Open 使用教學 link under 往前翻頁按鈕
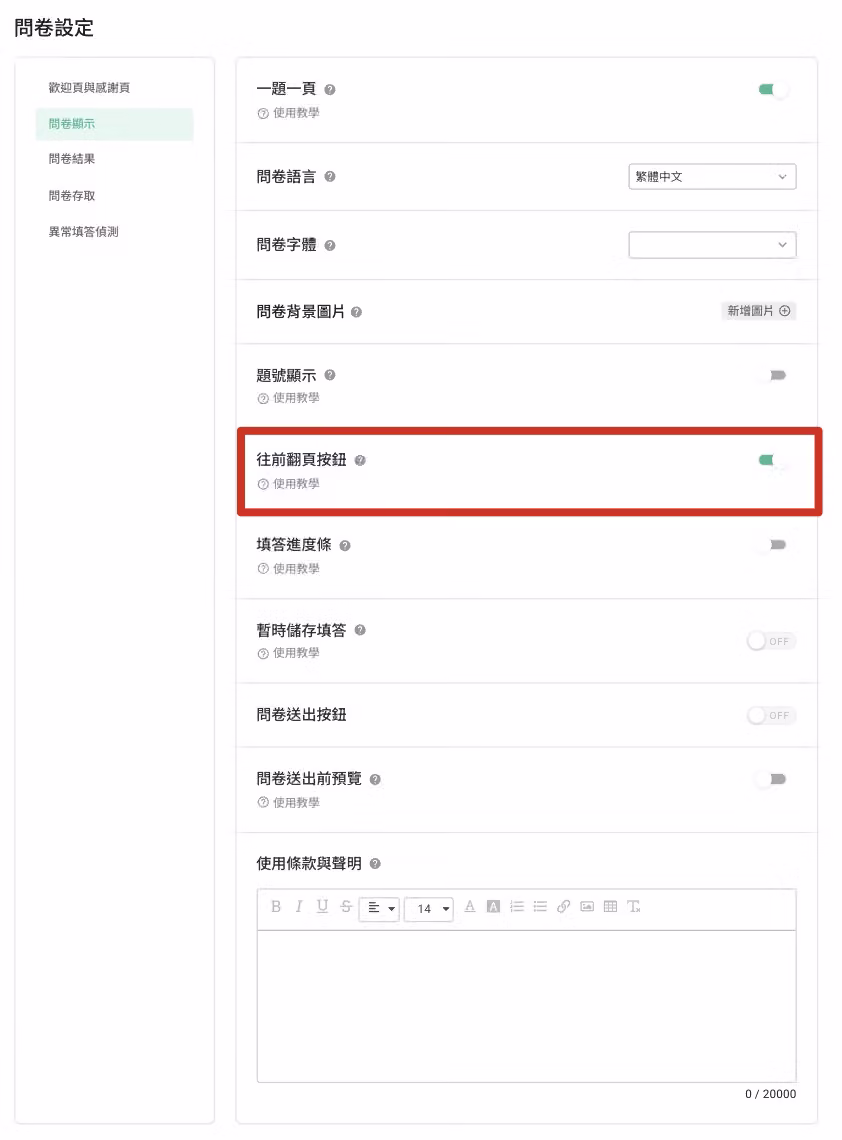The image size is (842, 1140). (289, 484)
